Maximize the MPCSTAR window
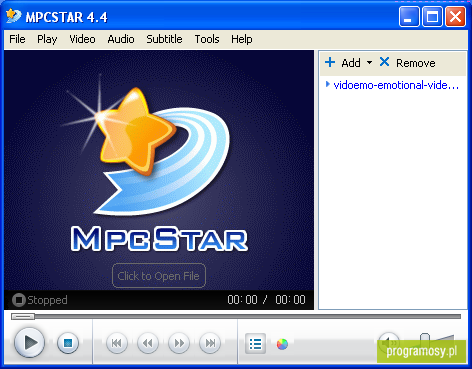The height and width of the screenshot is (369, 472). [432, 16]
